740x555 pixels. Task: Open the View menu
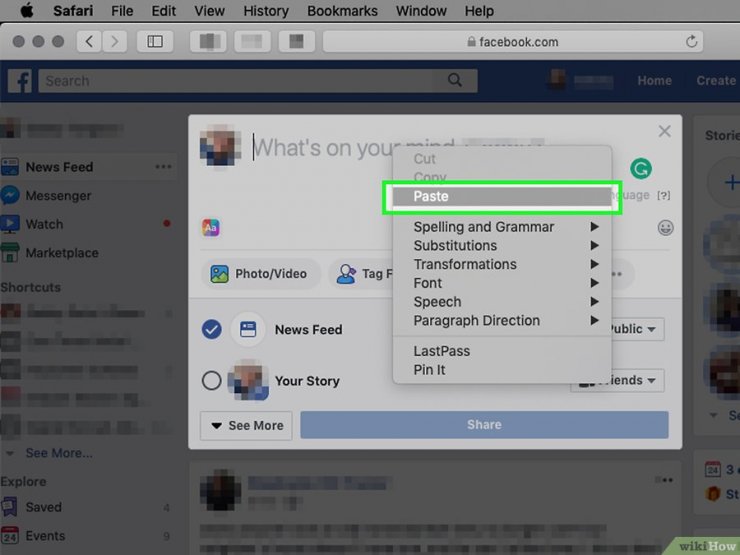209,10
